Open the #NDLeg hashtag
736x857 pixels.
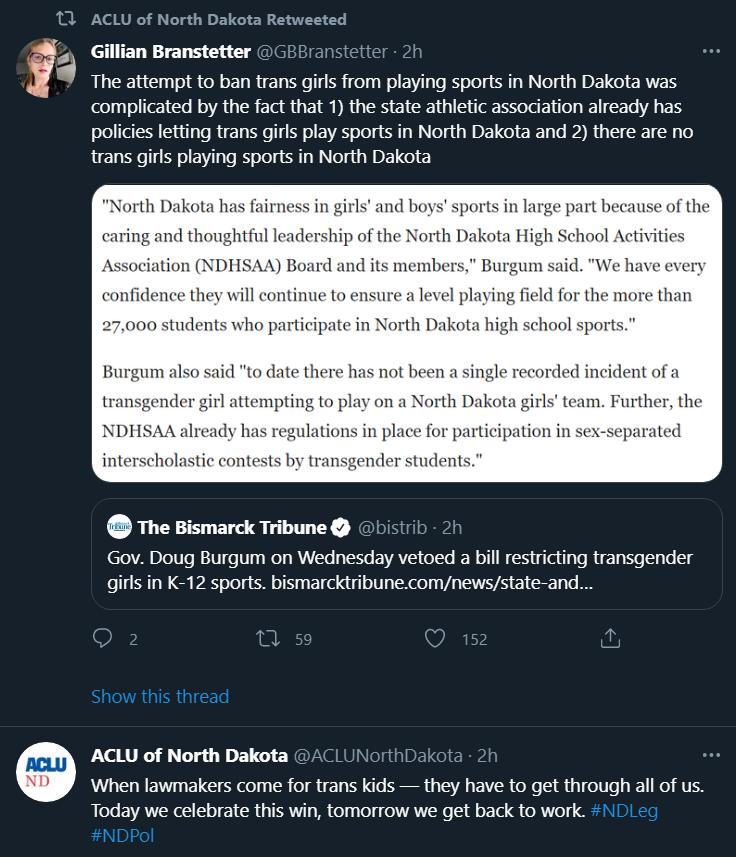pos(624,811)
